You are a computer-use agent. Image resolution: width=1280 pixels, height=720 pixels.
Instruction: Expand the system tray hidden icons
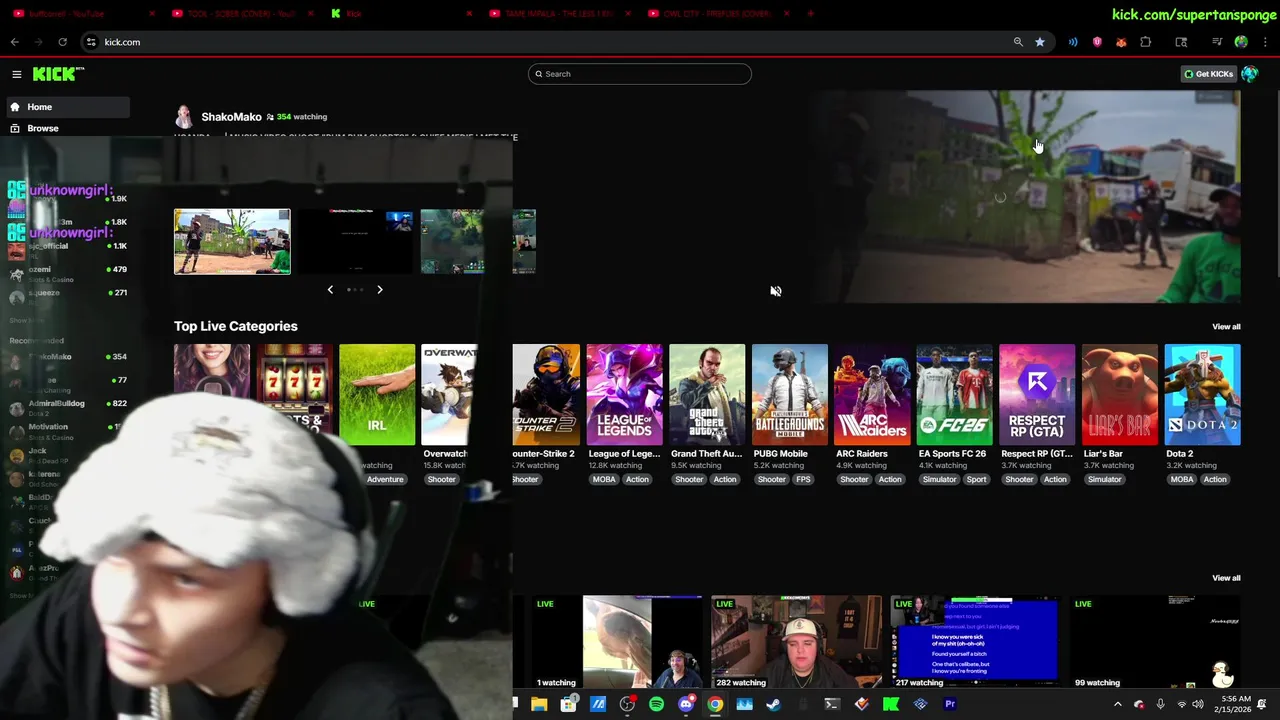pyautogui.click(x=1118, y=704)
